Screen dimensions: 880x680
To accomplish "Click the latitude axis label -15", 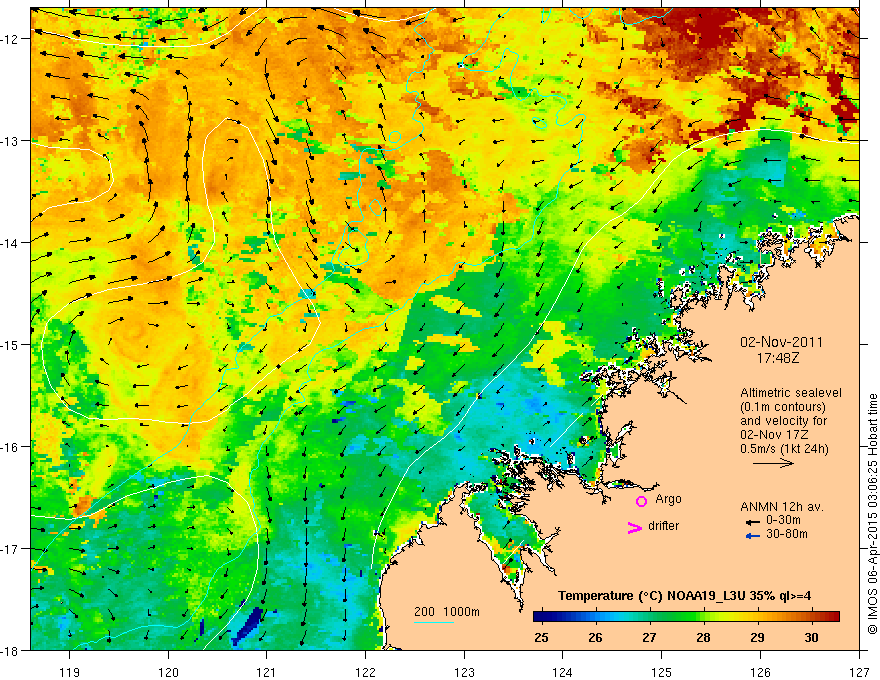I will click(x=10, y=344).
